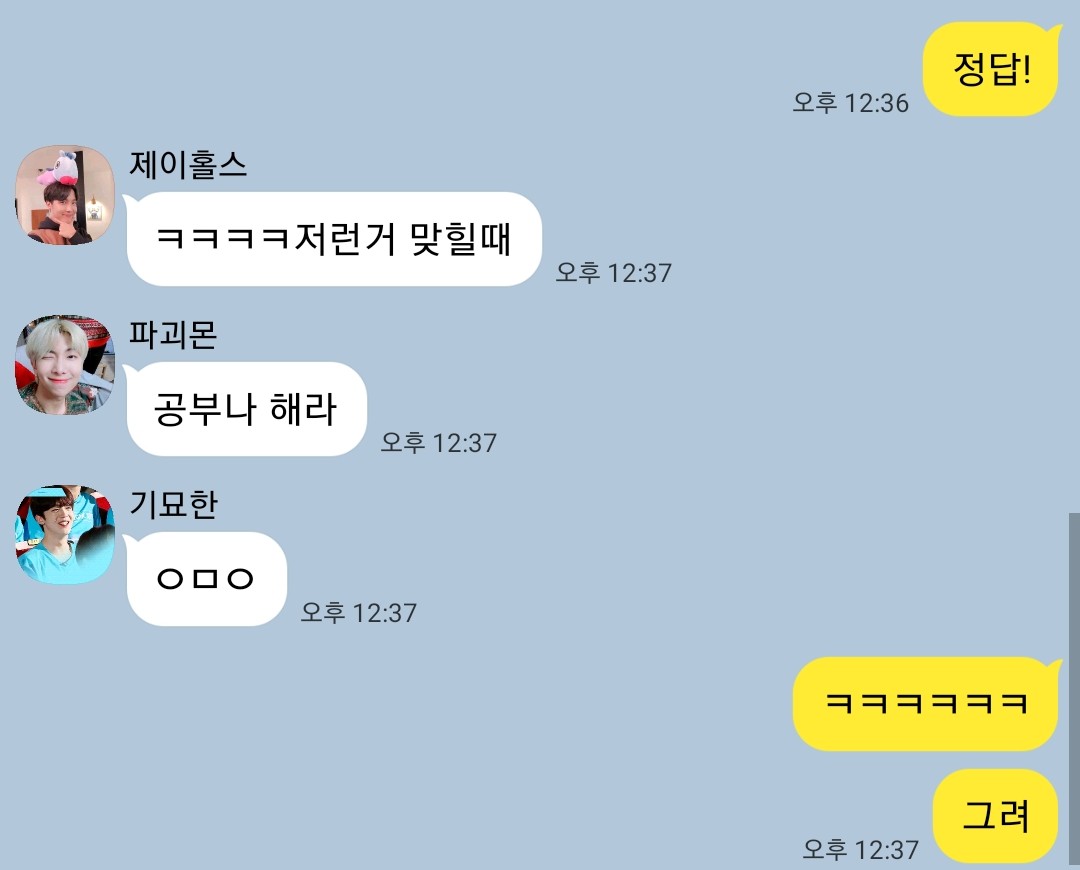The width and height of the screenshot is (1080, 870).
Task: Click the chat scrollbar thumb
Action: (1074, 689)
